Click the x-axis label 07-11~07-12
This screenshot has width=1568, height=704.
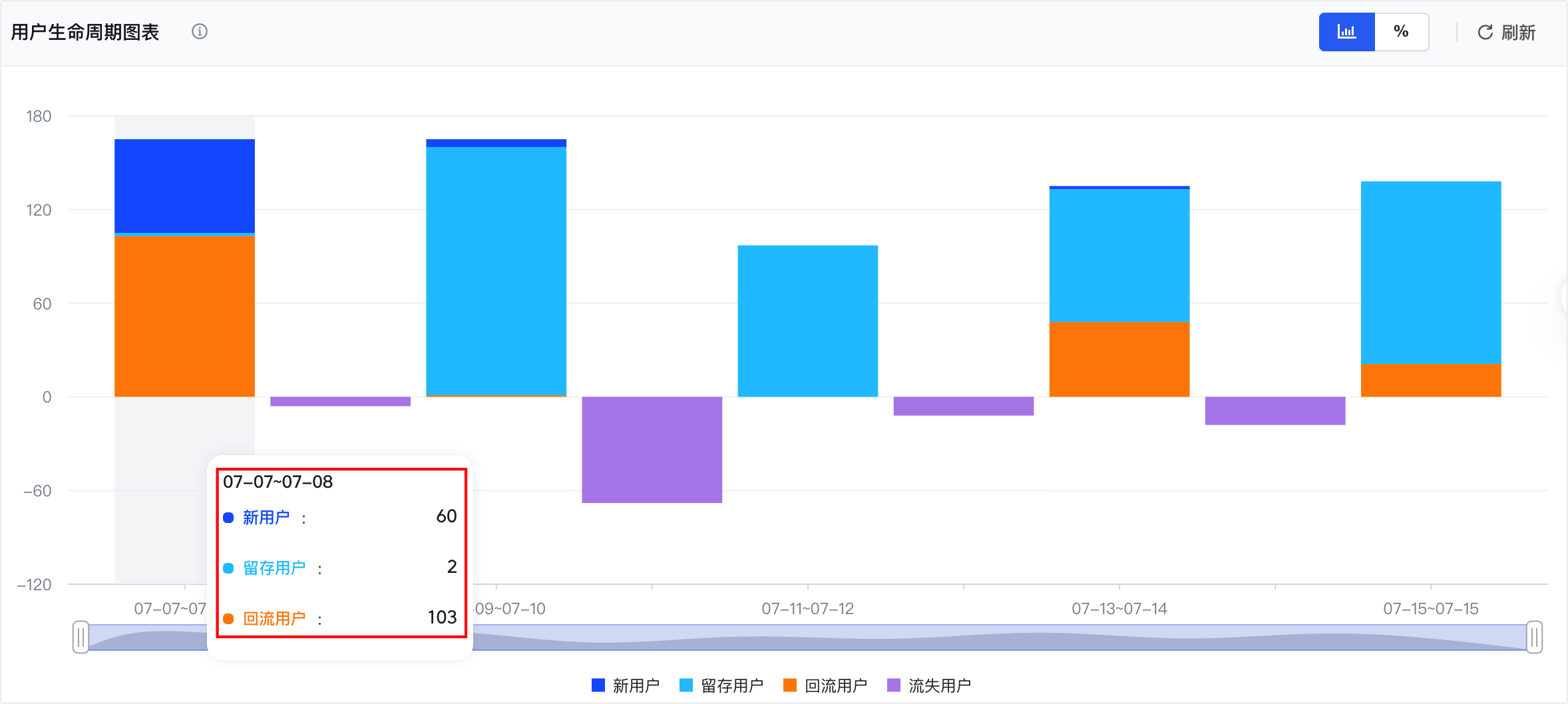coord(807,608)
